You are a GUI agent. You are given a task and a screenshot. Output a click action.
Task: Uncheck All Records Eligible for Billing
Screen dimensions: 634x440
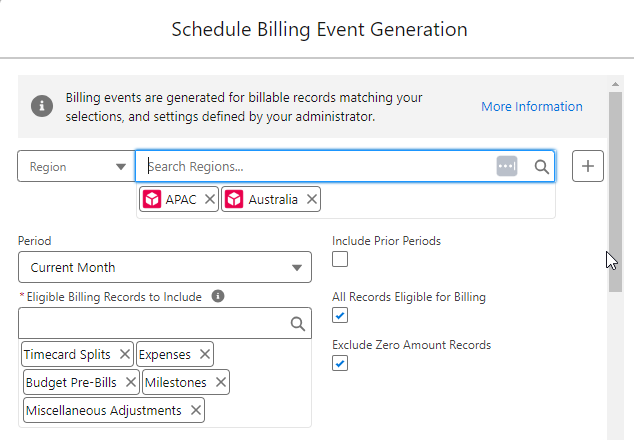(340, 316)
